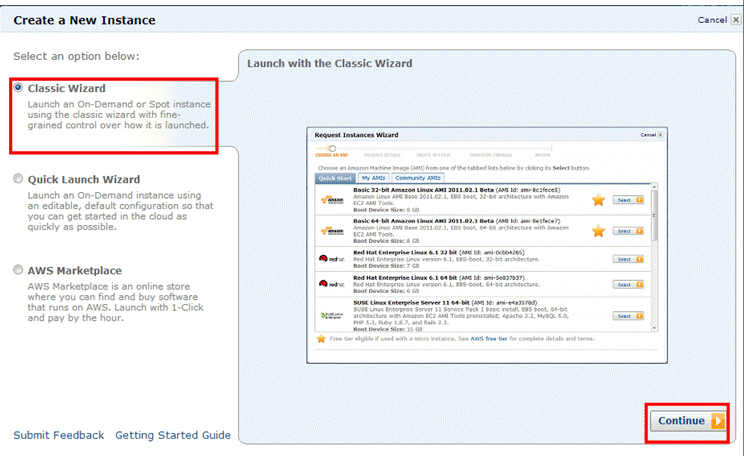Click the Continue button
This screenshot has width=744, height=456.
(x=688, y=420)
